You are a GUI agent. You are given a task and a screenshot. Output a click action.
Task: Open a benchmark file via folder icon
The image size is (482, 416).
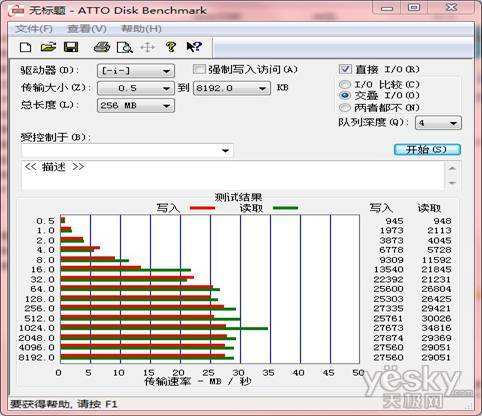coord(48,47)
